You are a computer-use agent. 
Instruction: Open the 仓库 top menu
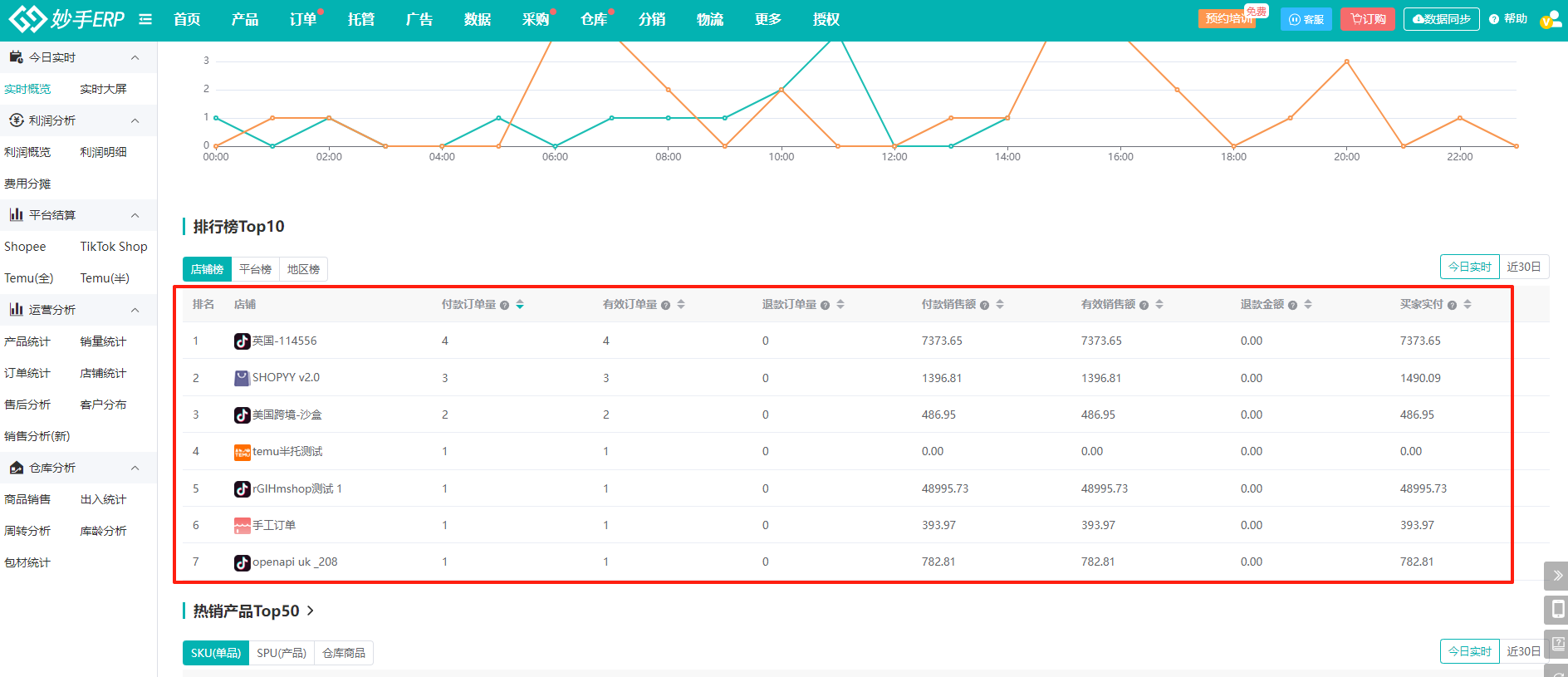coord(594,19)
